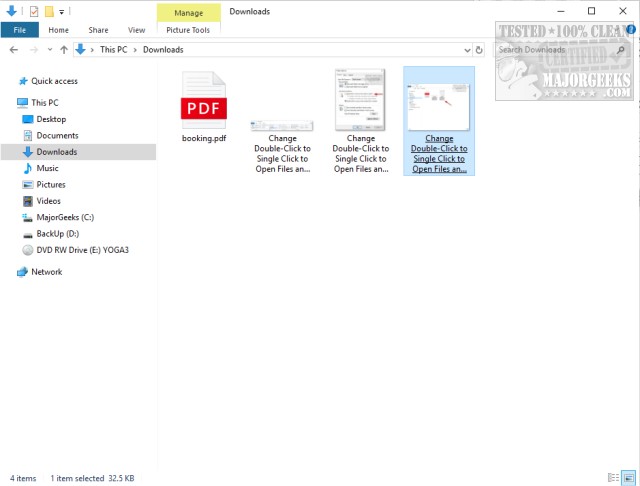Viewport: 640px width, 486px height.
Task: Click the Documents icon in sidebar
Action: (x=27, y=135)
